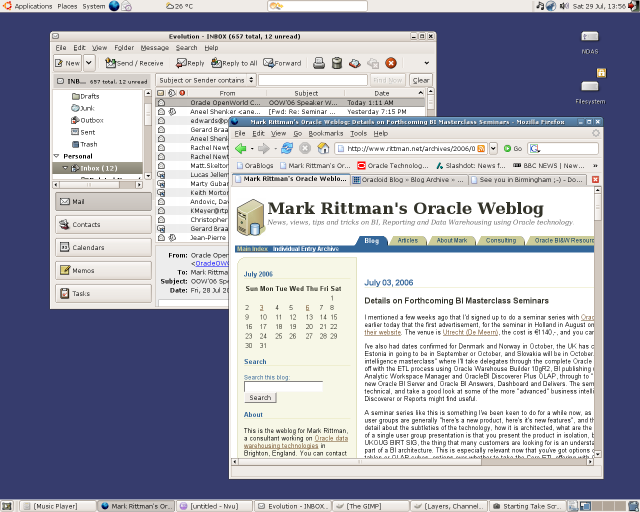Click the RSS feed icon in URL bar
The width and height of the screenshot is (640, 512).
(481, 149)
